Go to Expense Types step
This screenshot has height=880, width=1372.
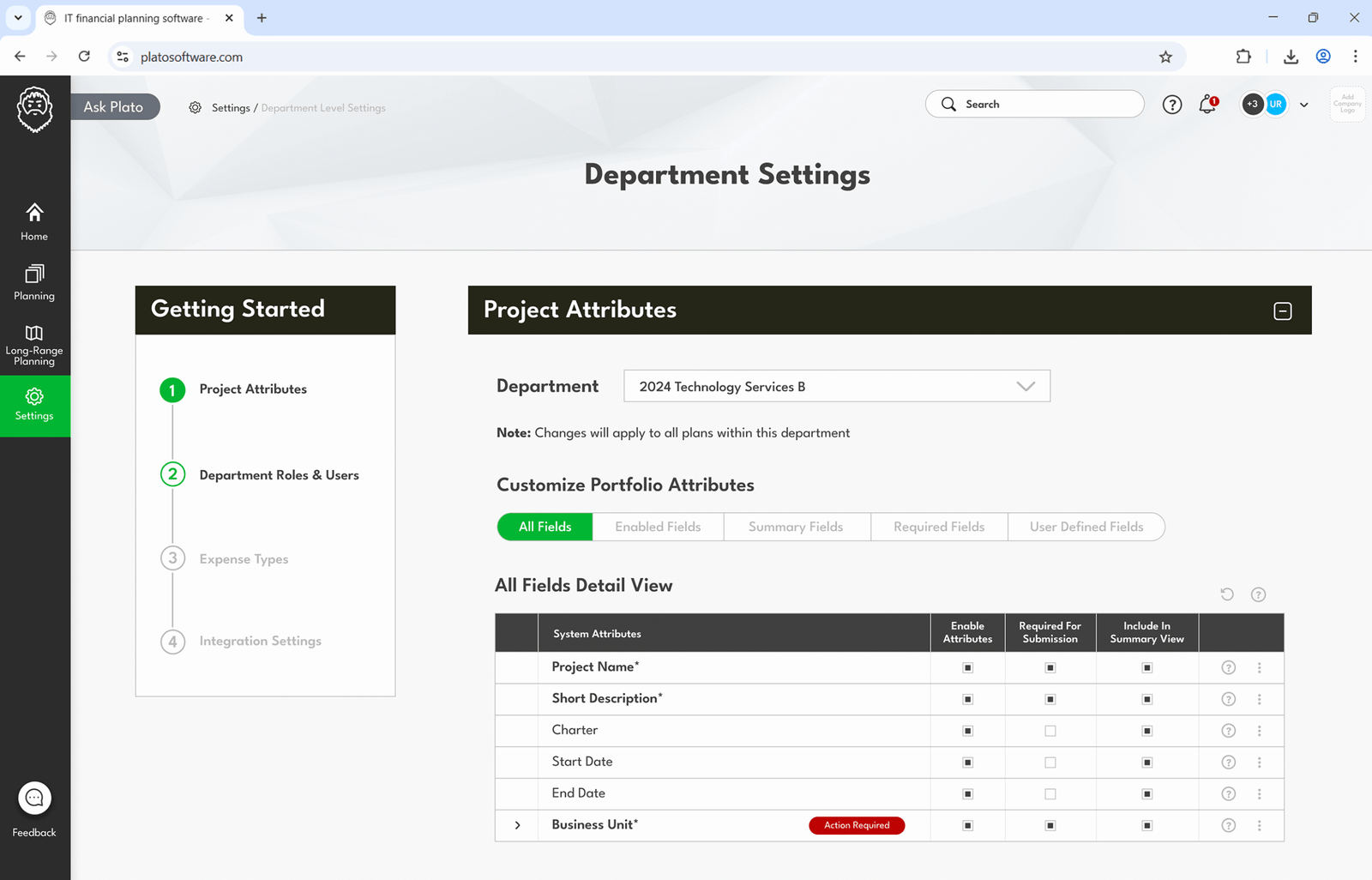(225, 559)
